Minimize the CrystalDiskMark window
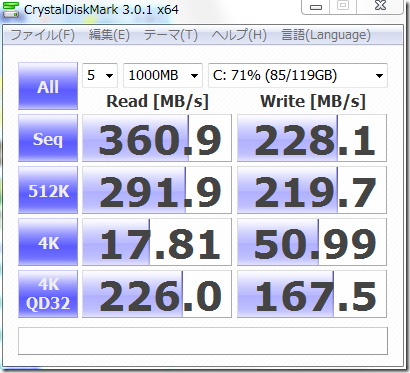410x373 pixels. 316,6
